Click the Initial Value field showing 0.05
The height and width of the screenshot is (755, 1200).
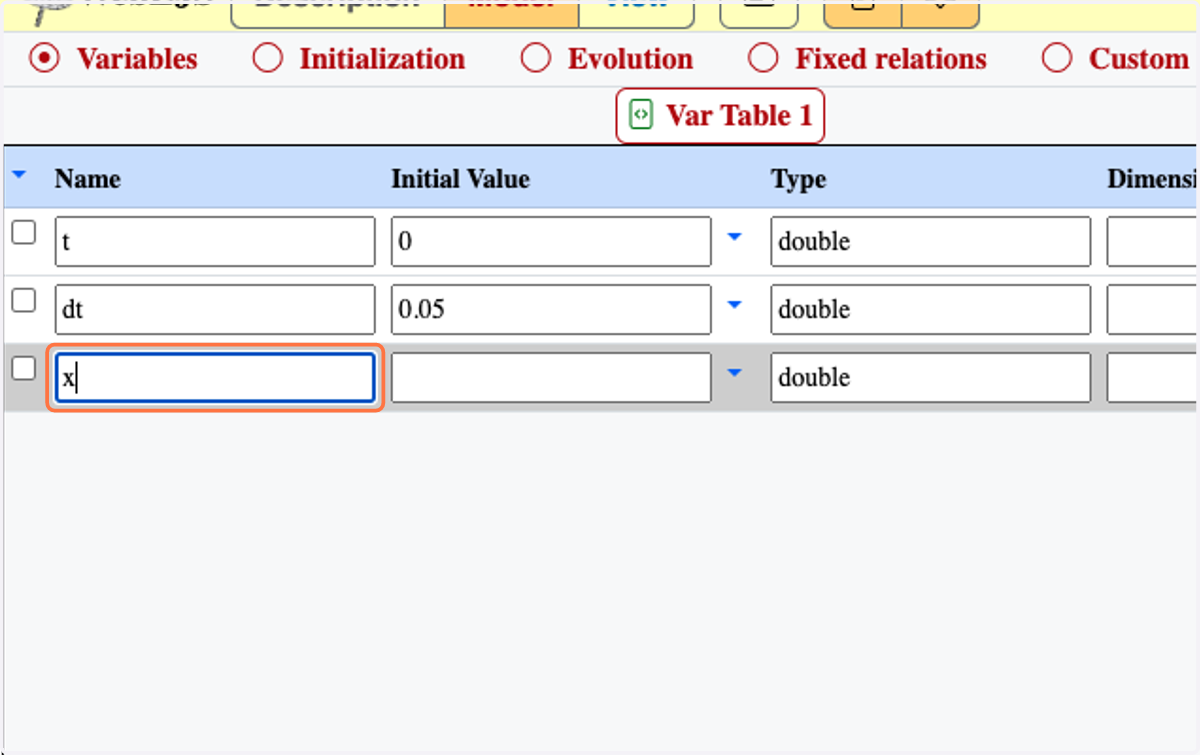pos(551,310)
